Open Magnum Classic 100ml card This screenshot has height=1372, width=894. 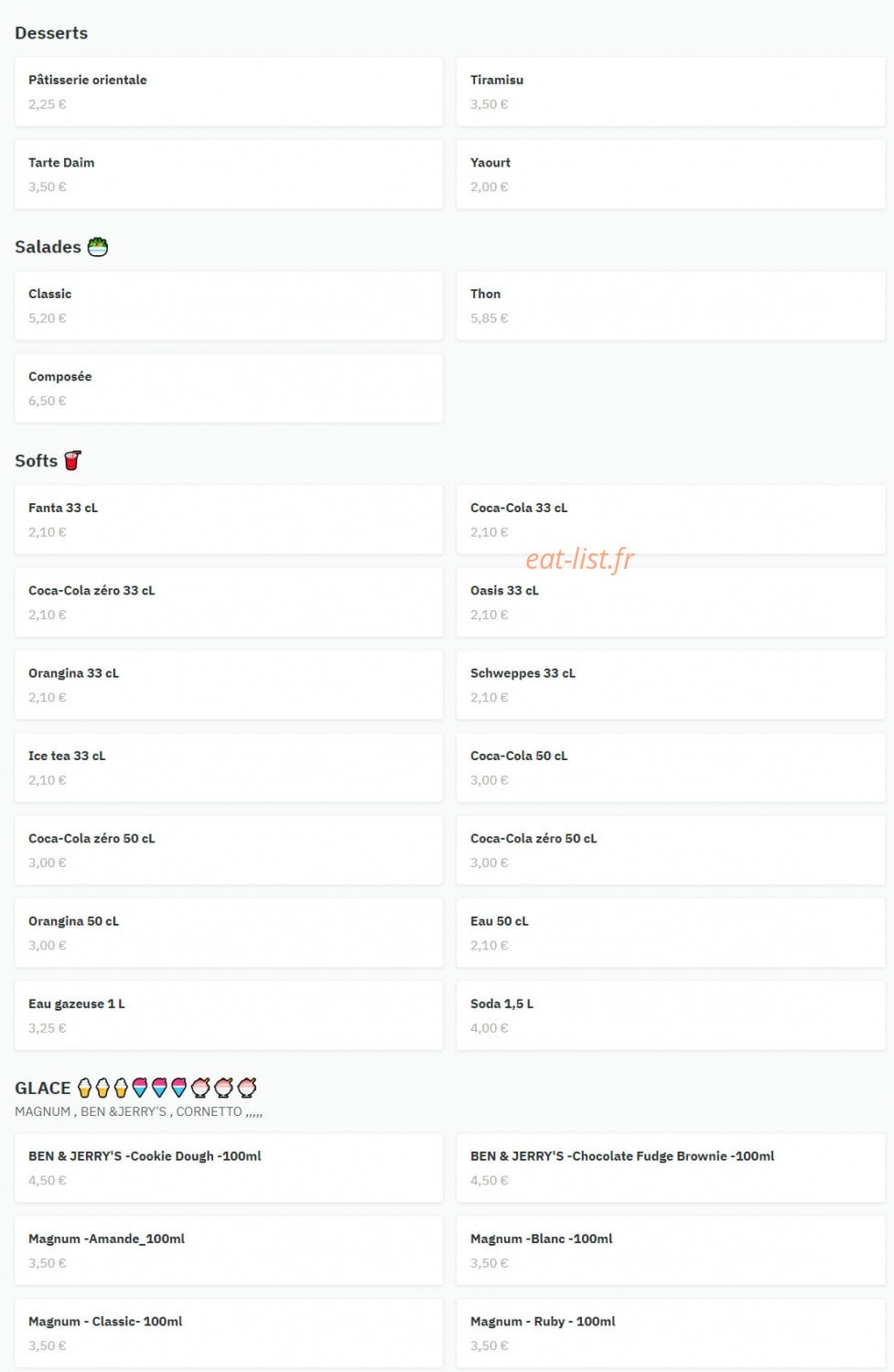click(229, 1333)
